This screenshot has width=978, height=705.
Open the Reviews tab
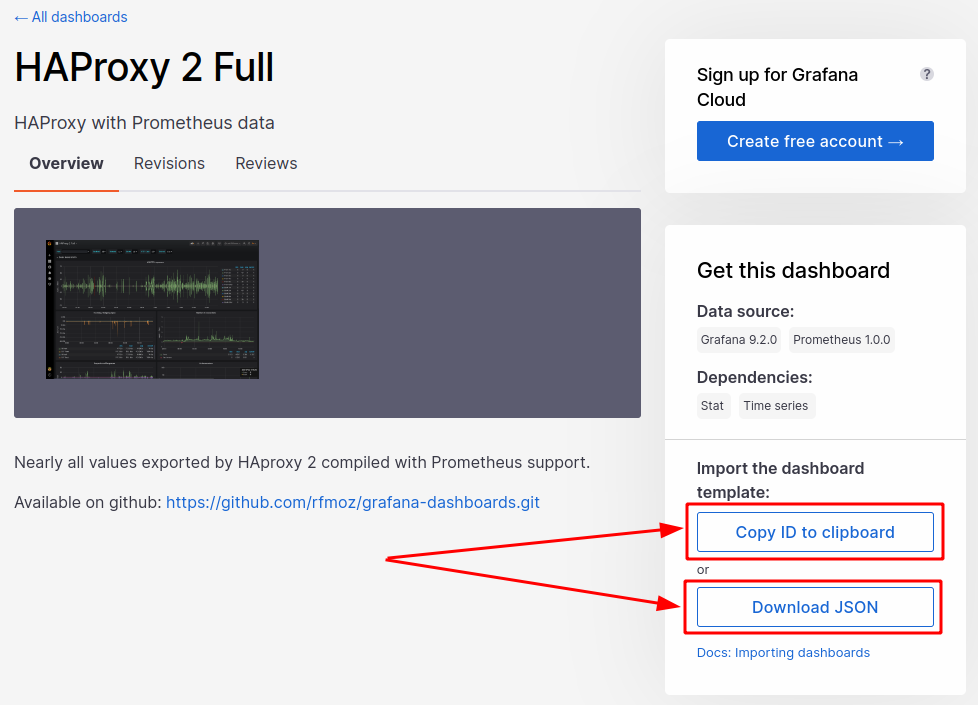[266, 163]
